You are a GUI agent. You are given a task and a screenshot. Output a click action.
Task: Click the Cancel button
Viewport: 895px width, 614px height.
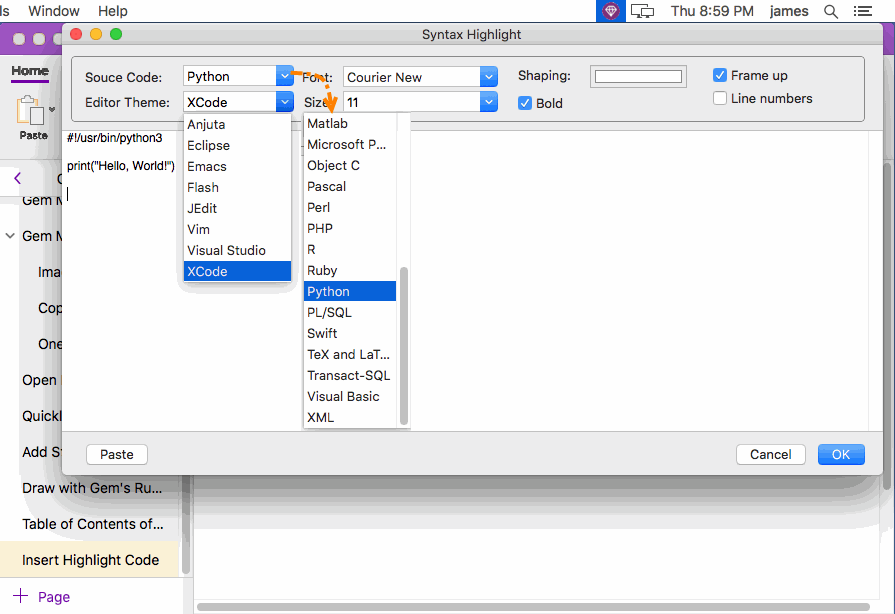770,454
